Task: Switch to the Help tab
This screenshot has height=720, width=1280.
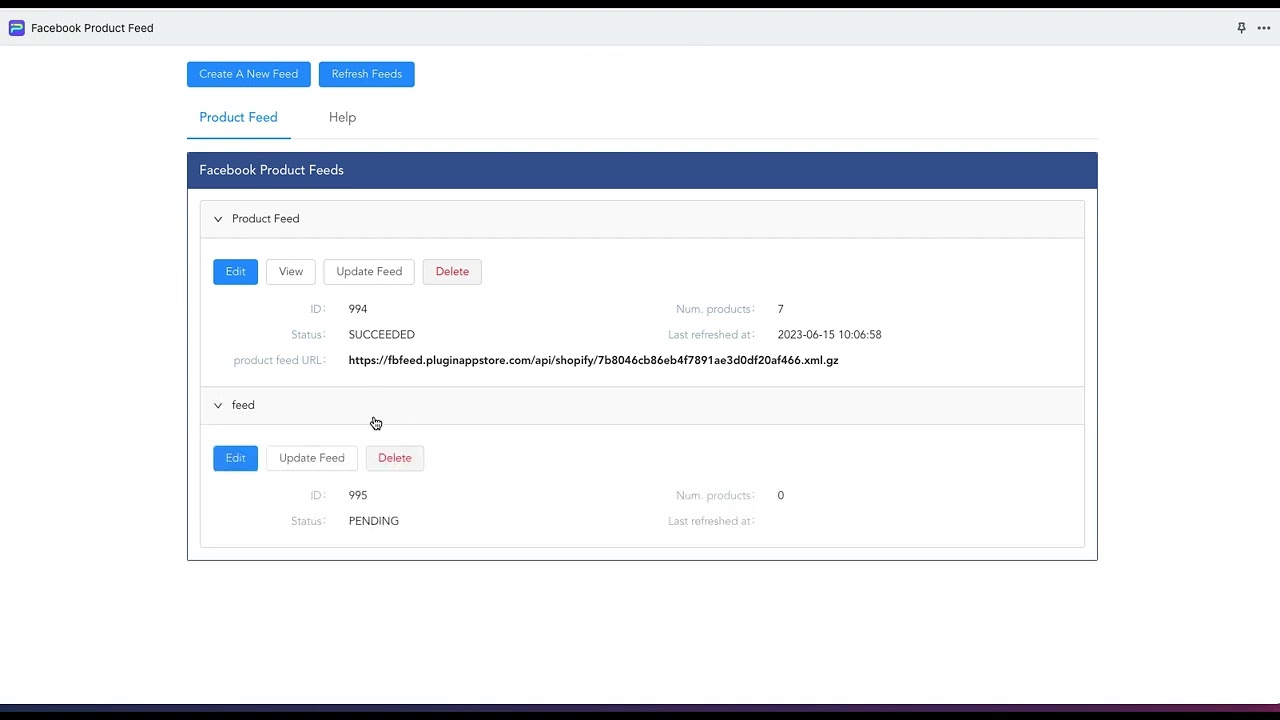Action: click(342, 117)
